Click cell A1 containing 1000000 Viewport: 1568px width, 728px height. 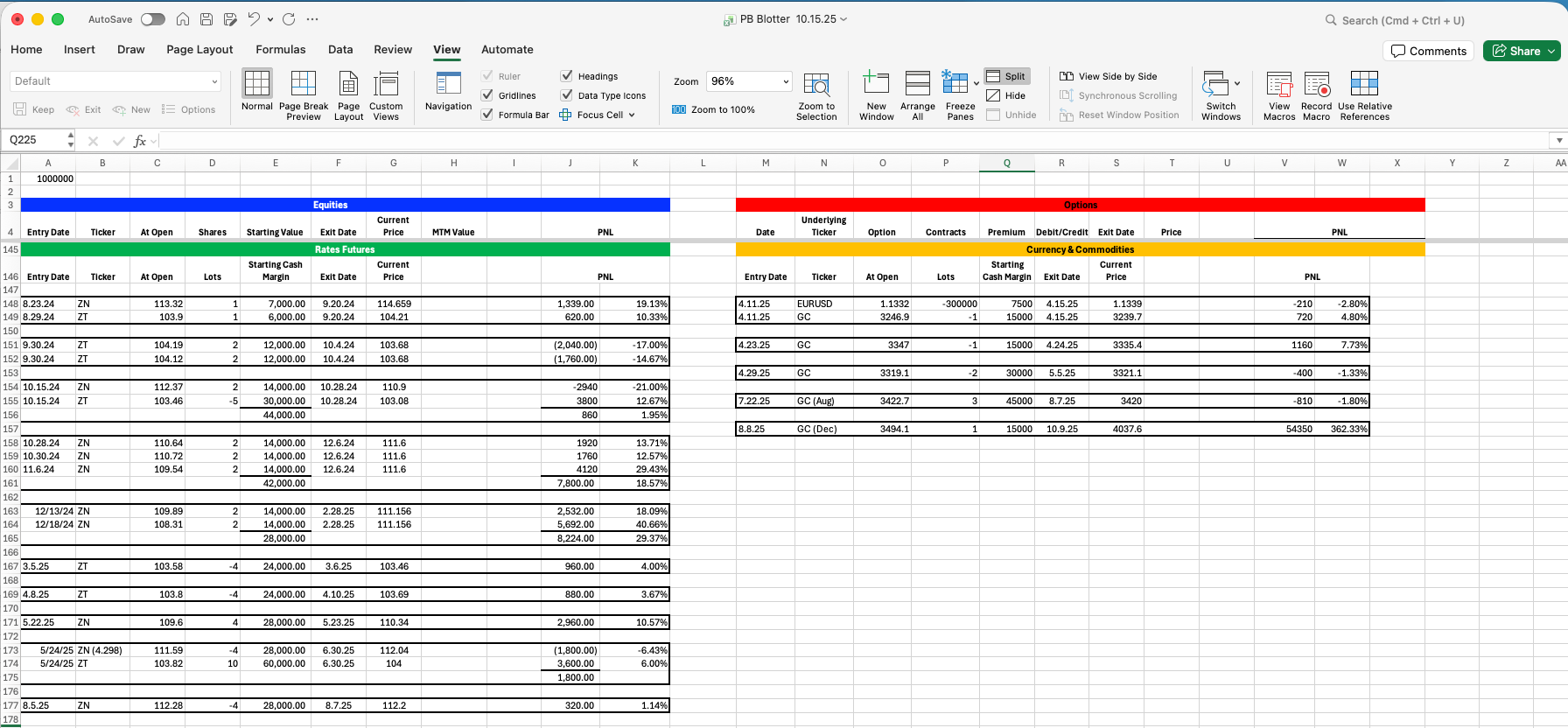[48, 178]
